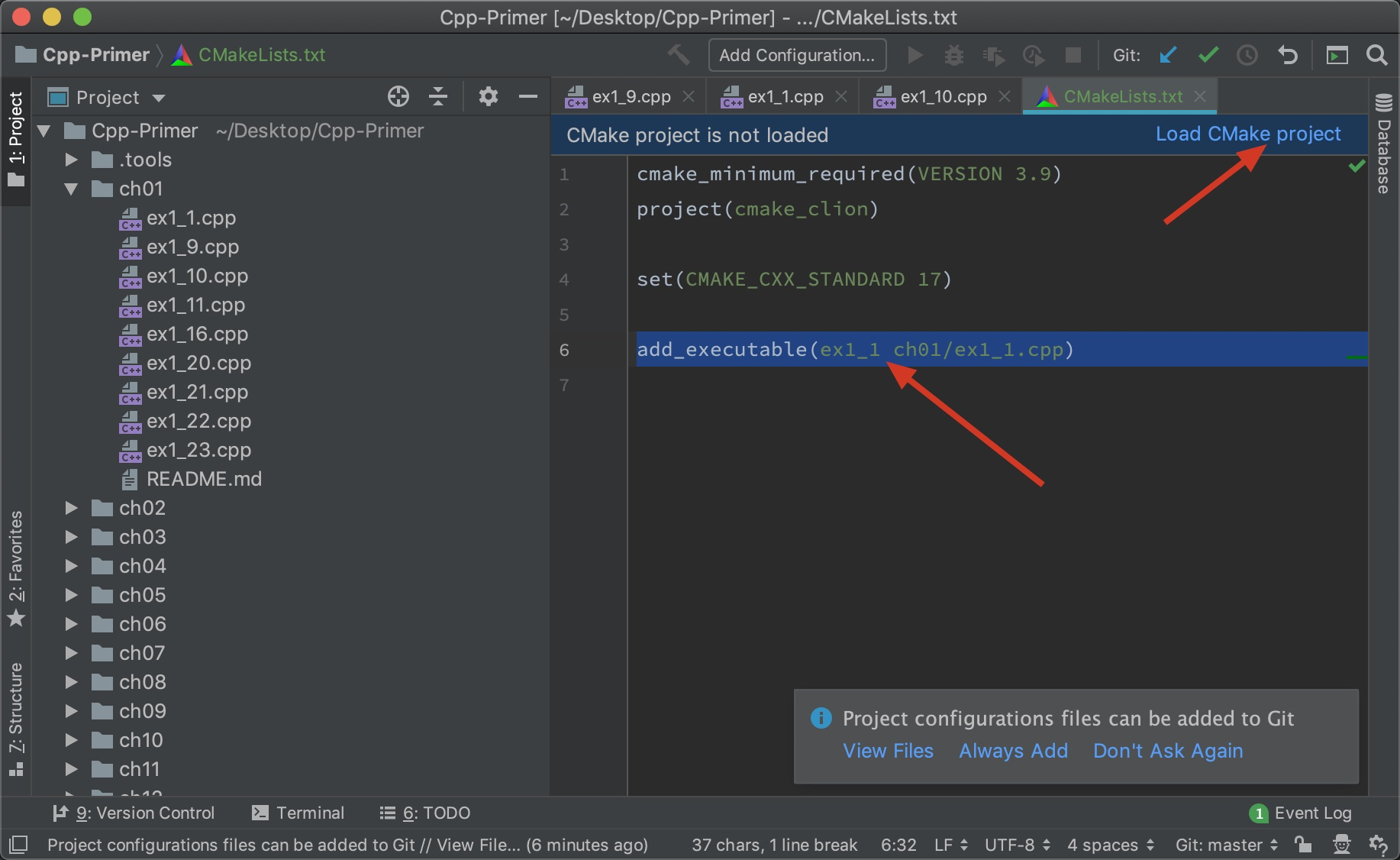Click locate-file crosshair icon in Project panel
The width and height of the screenshot is (1400, 860).
point(398,97)
